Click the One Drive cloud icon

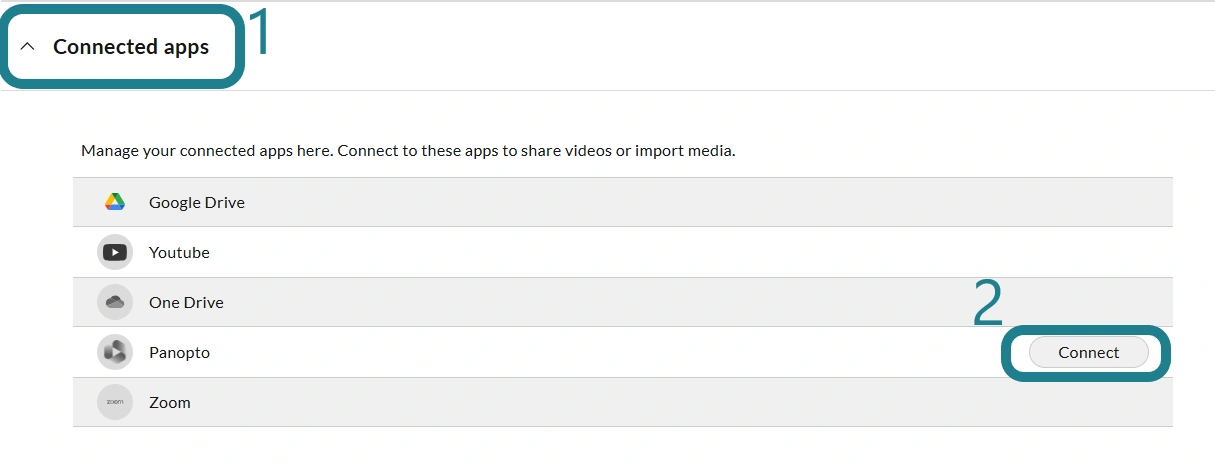tap(115, 302)
